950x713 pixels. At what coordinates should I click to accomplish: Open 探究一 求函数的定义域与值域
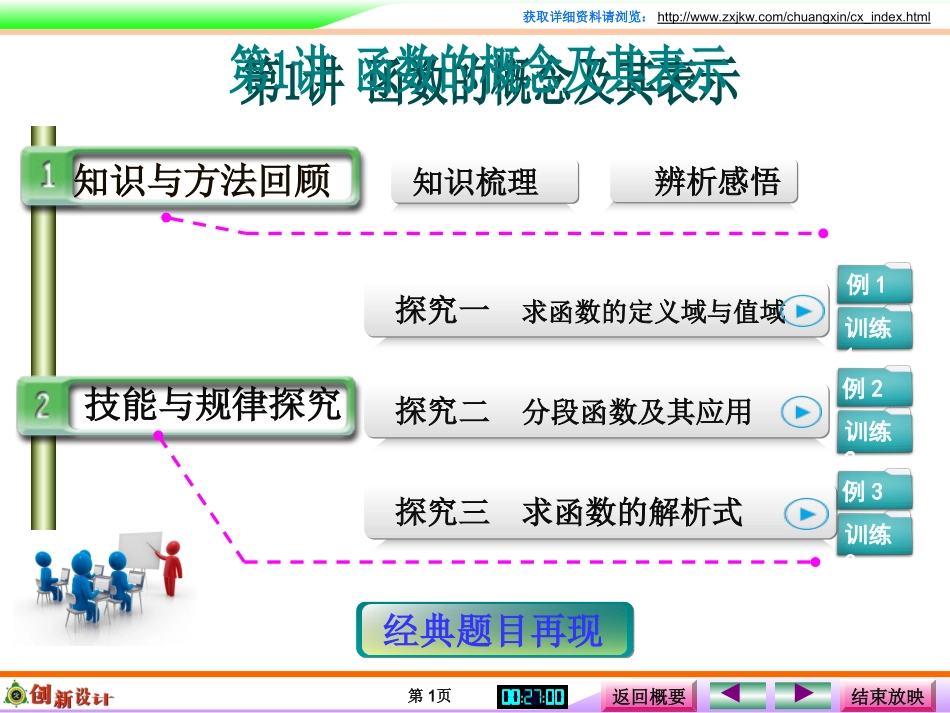coord(597,310)
